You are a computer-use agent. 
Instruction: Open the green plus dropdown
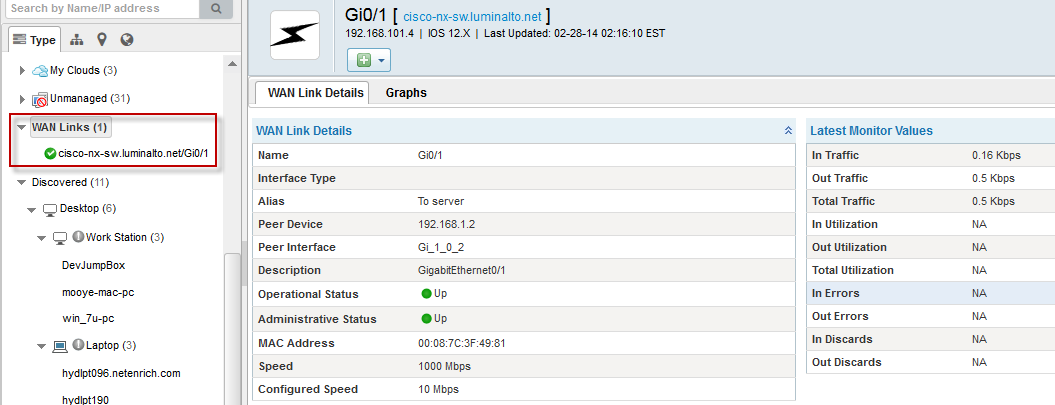[368, 61]
